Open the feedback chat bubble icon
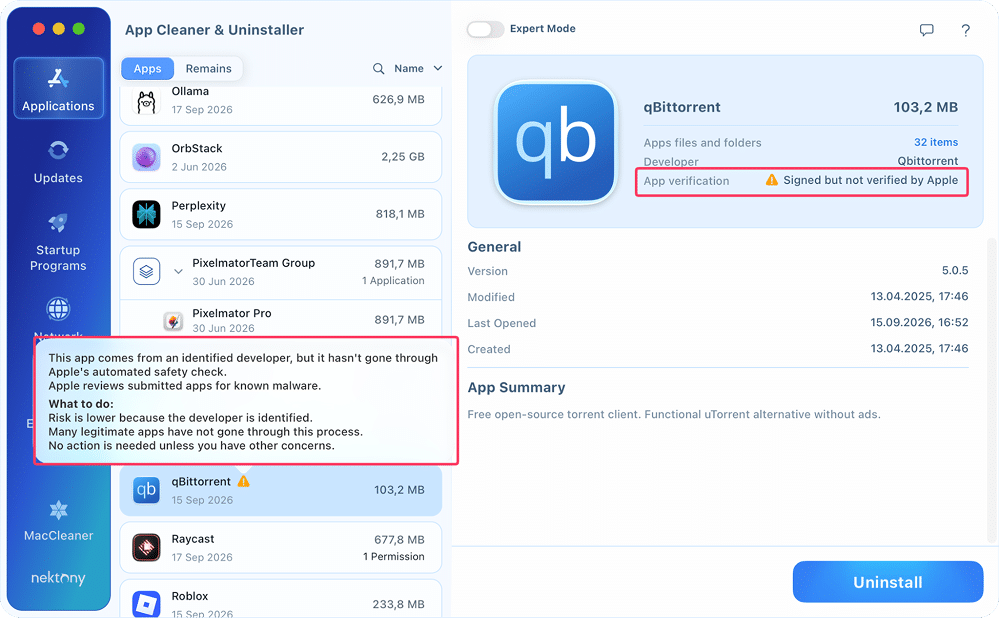Image resolution: width=999 pixels, height=618 pixels. click(926, 30)
